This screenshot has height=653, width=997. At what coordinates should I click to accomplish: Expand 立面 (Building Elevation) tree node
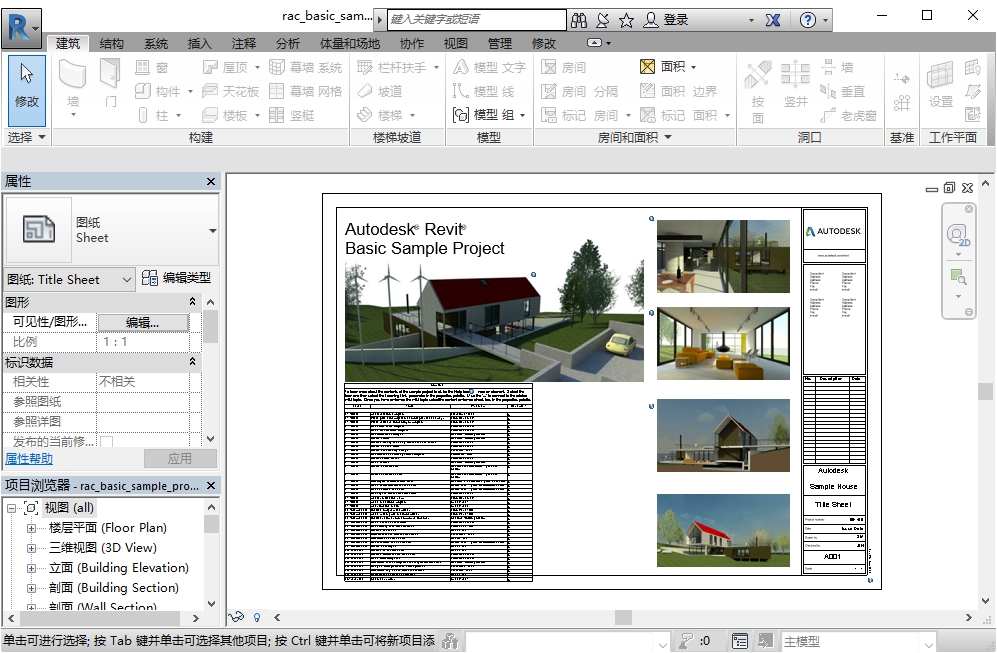(x=31, y=568)
